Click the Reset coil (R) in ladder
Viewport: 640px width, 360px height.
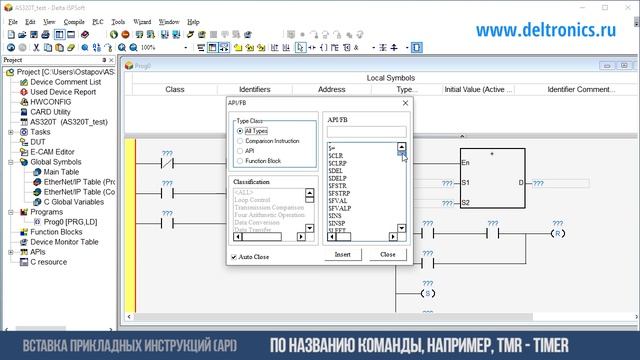(558, 233)
